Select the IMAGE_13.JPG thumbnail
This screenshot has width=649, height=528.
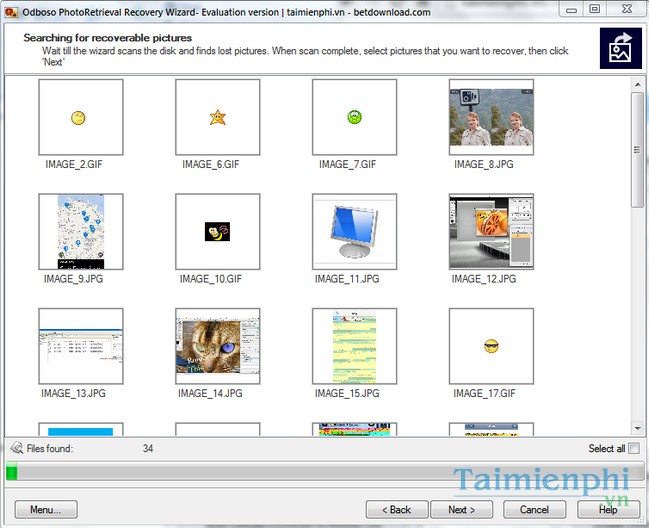pyautogui.click(x=80, y=346)
